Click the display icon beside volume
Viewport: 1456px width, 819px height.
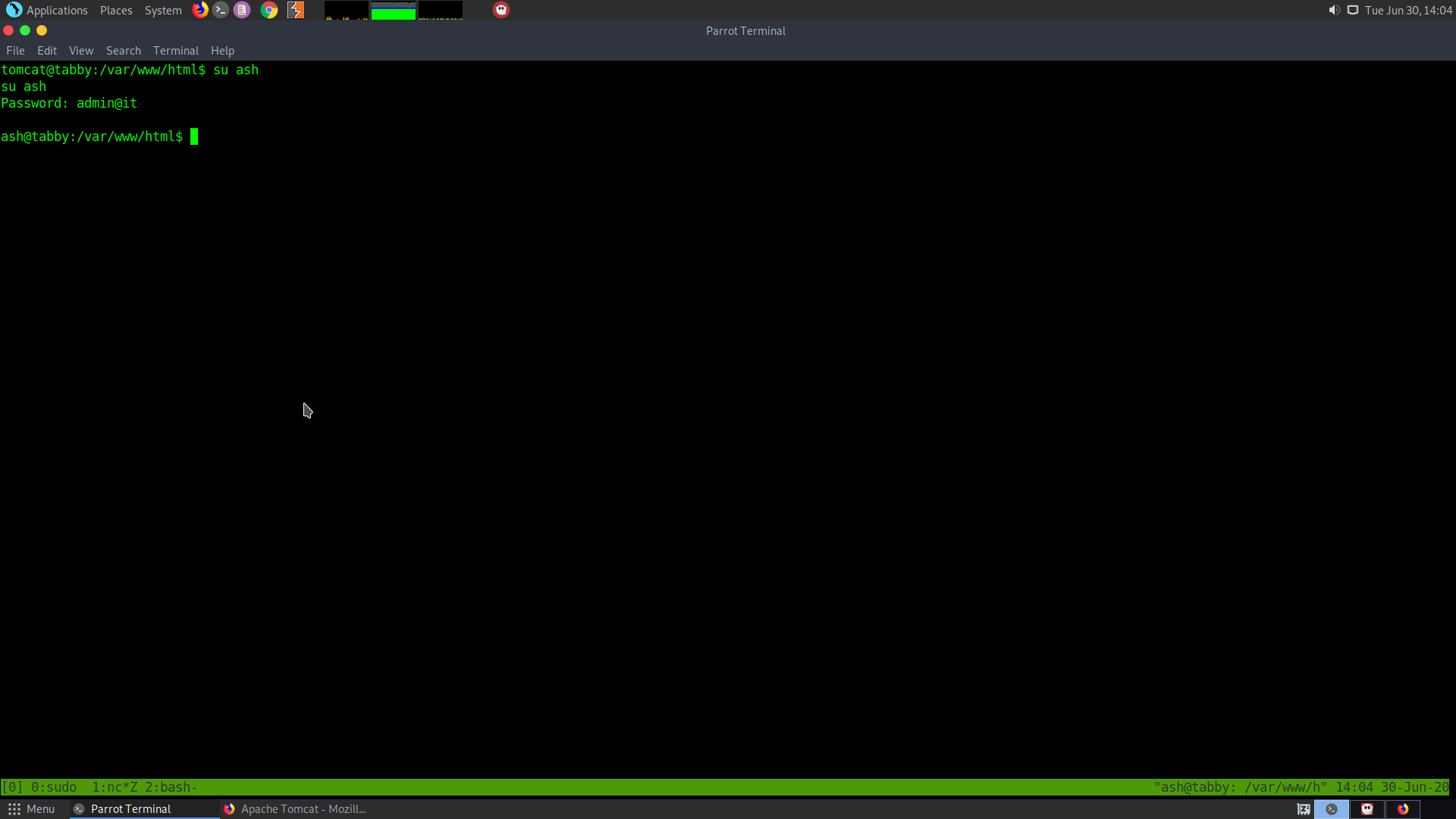point(1353,10)
